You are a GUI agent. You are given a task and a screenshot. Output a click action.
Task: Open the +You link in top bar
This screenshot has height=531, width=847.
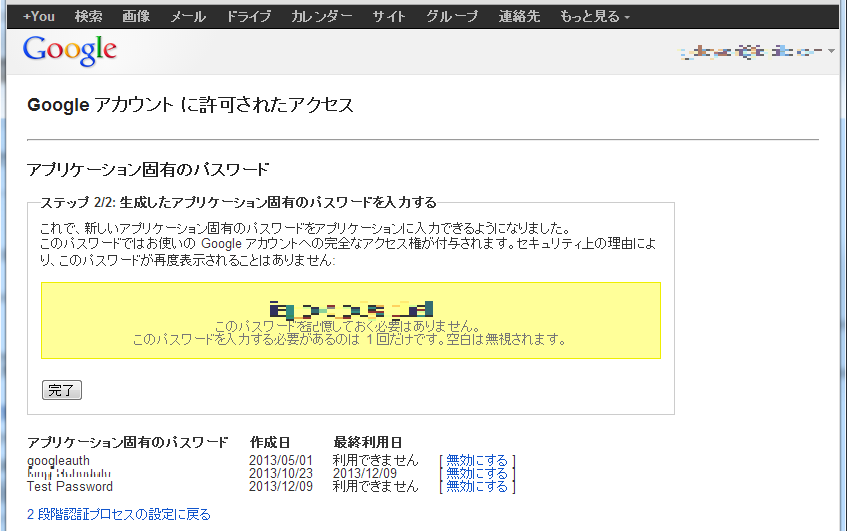pyautogui.click(x=39, y=17)
